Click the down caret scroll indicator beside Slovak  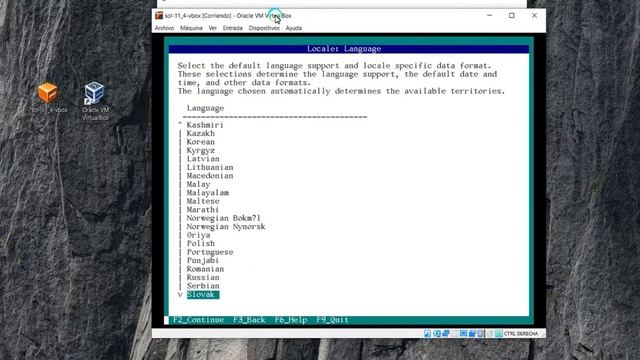pos(180,294)
